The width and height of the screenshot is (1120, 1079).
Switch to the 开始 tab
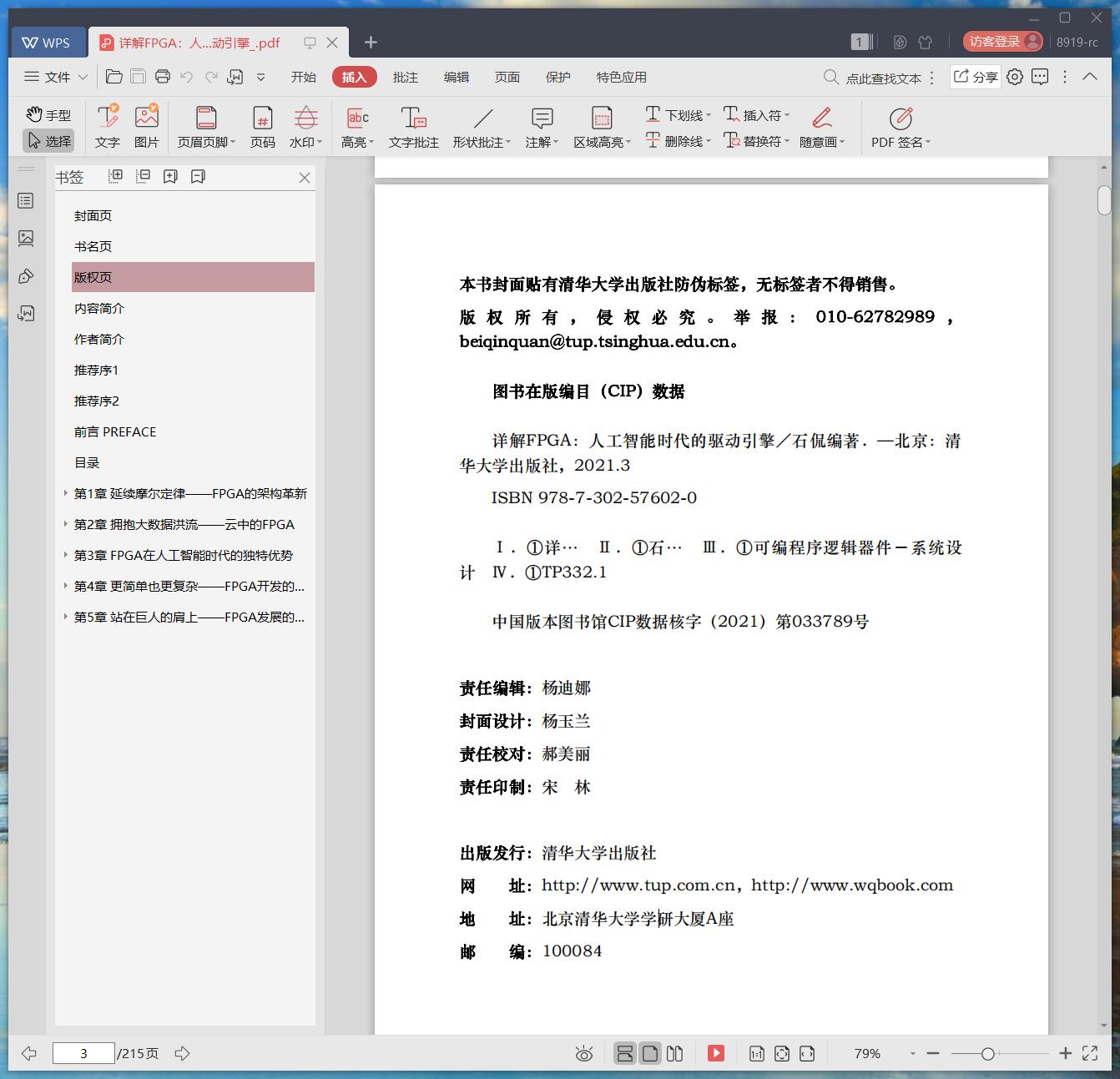304,77
